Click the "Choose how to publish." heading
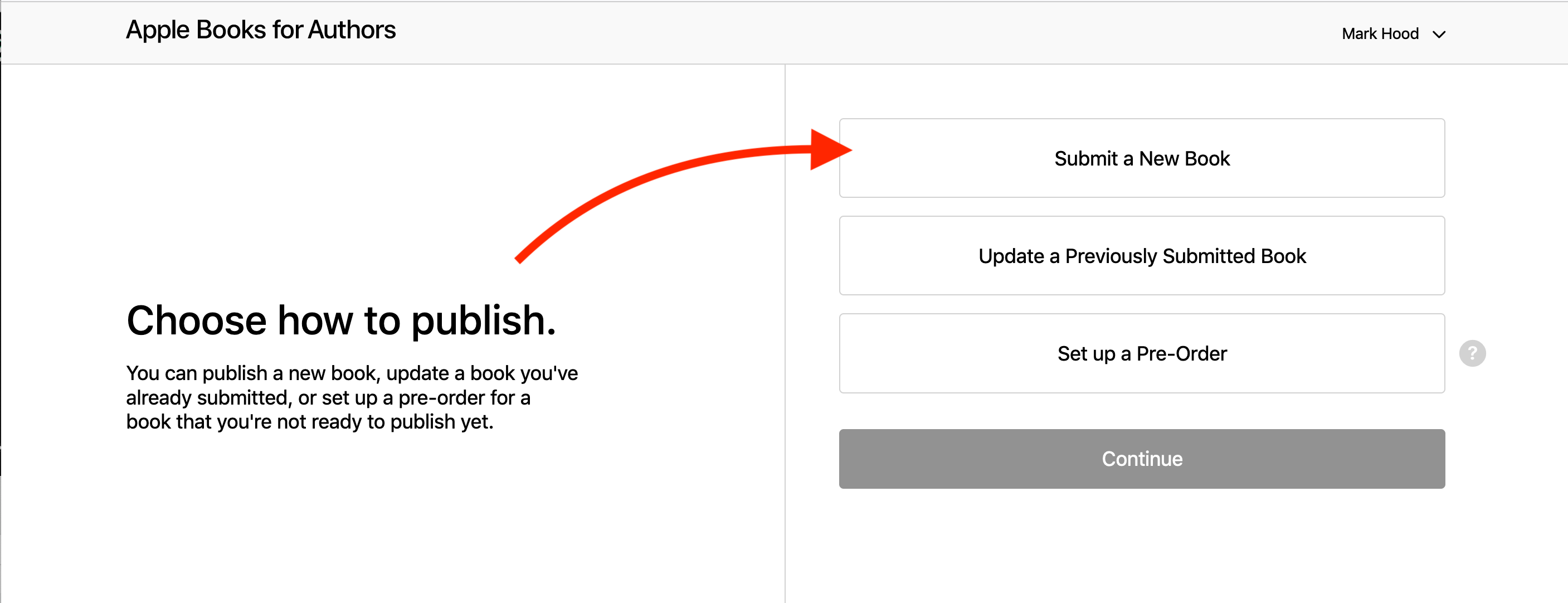Image resolution: width=1568 pixels, height=603 pixels. [x=341, y=320]
